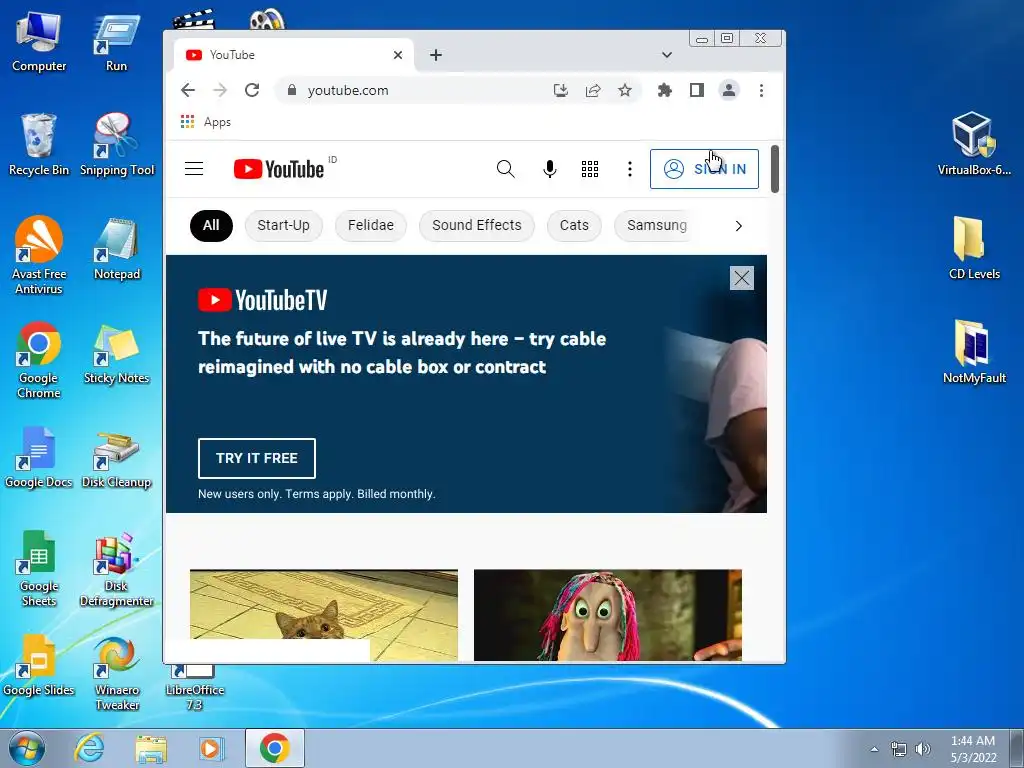Image resolution: width=1024 pixels, height=768 pixels.
Task: Select the NotMyFault folder
Action: coord(974,352)
